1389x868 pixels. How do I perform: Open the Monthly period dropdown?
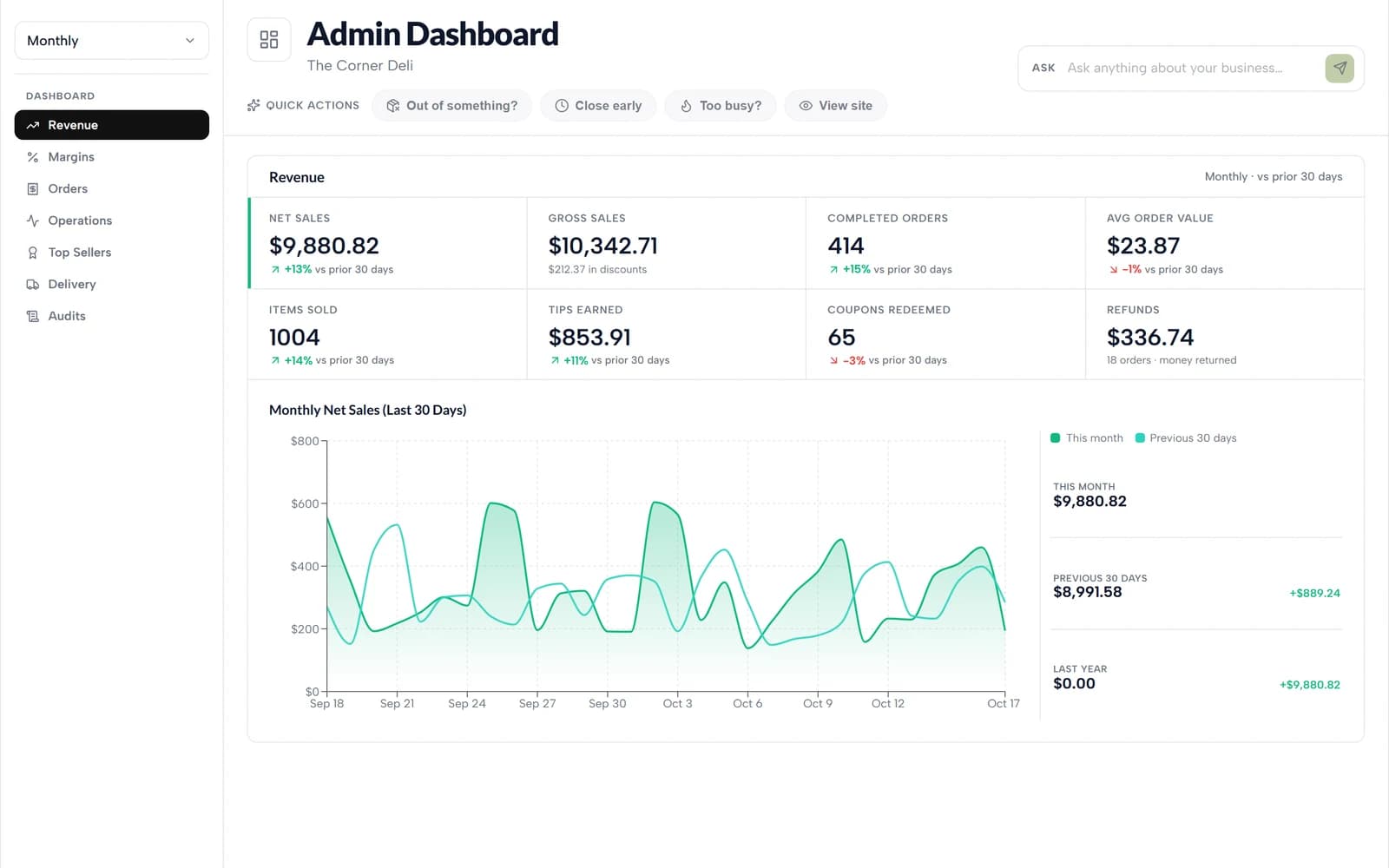pos(112,41)
